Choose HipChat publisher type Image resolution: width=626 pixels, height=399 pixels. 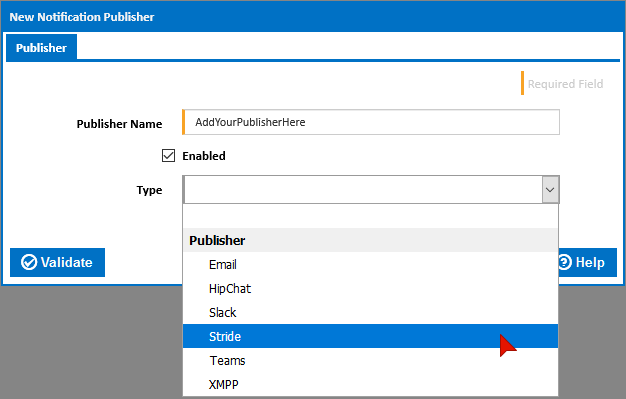tap(370, 288)
